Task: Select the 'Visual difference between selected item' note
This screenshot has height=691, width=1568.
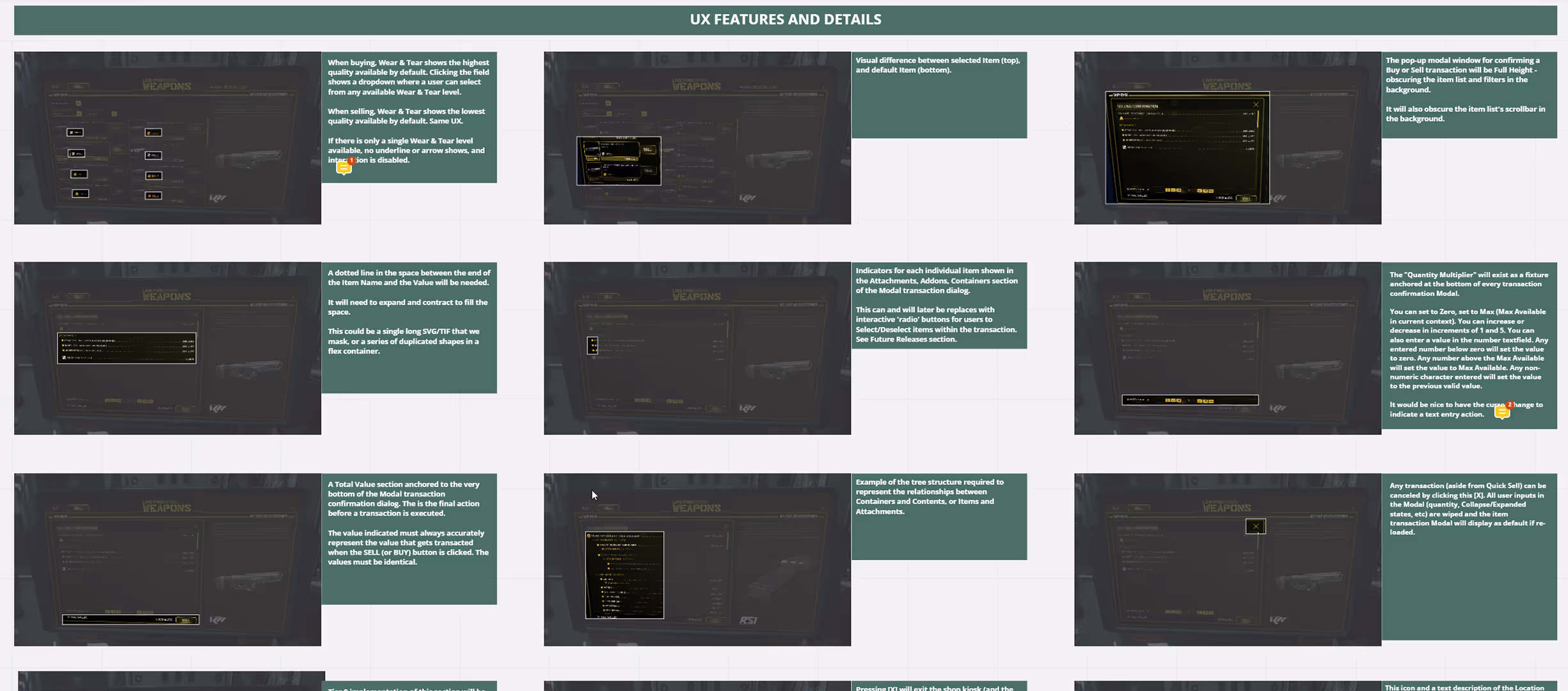Action: point(938,95)
